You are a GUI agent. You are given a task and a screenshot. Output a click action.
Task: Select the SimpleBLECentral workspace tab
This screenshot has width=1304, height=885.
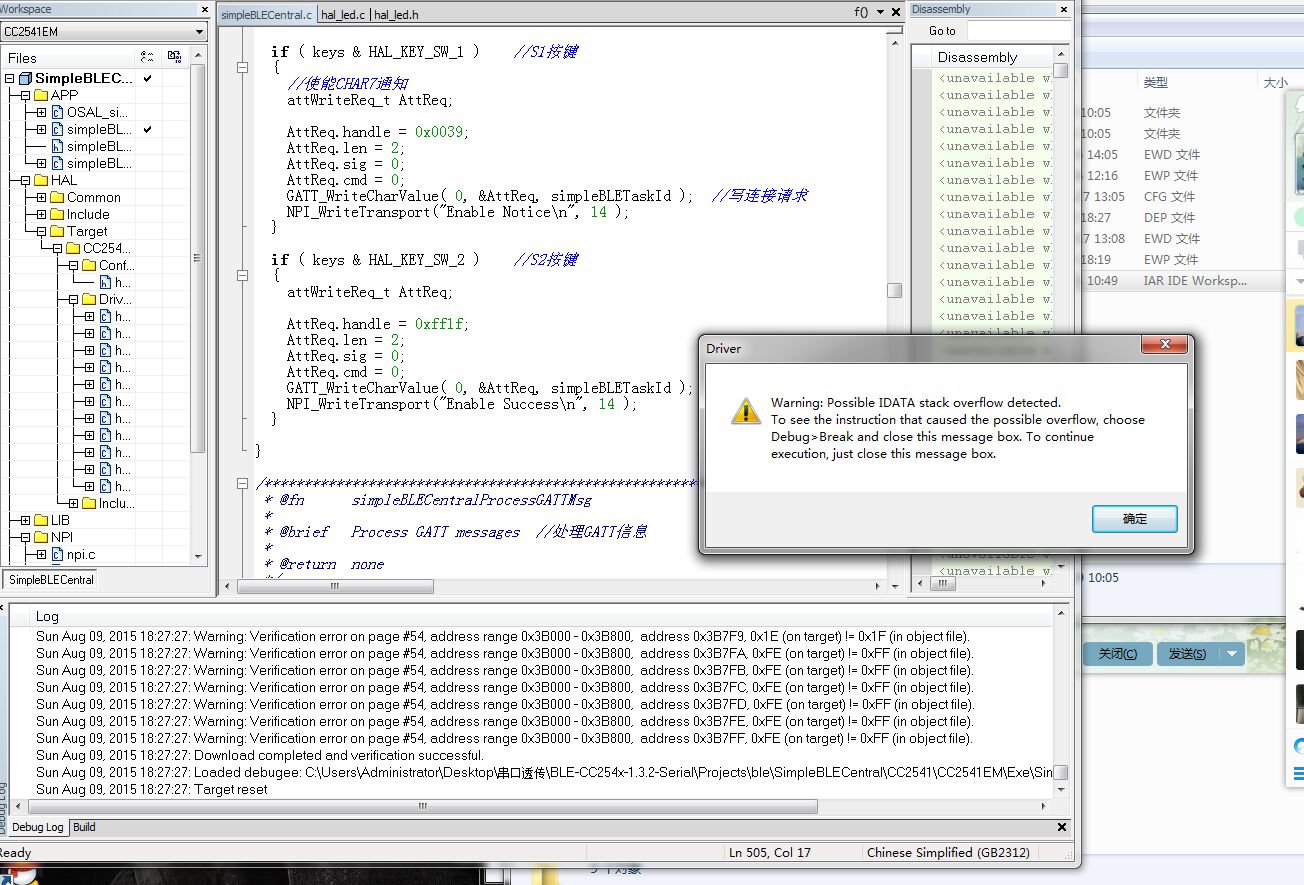51,579
